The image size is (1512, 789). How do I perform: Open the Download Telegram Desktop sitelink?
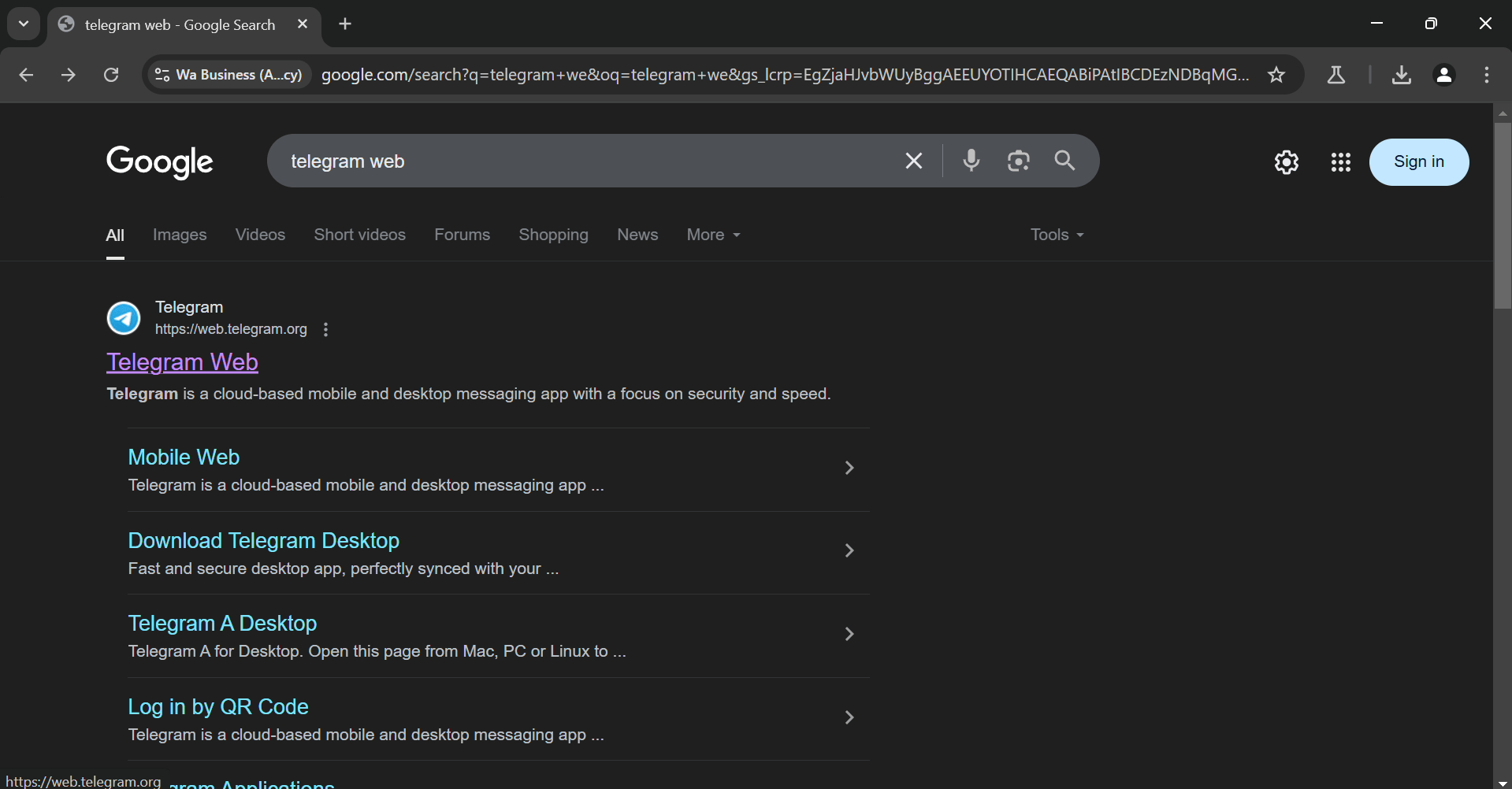coord(264,541)
